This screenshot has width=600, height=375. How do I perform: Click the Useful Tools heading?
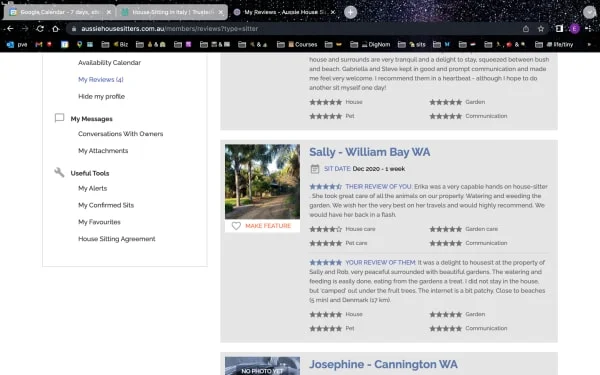[x=90, y=173]
